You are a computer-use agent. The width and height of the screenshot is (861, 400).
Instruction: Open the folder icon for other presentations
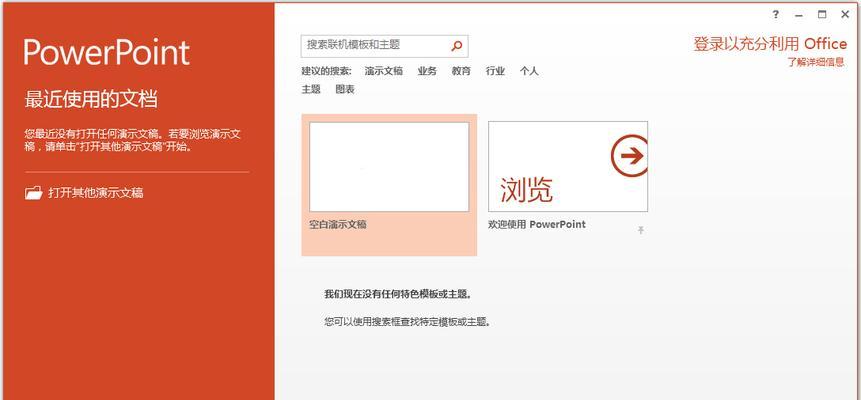pyautogui.click(x=33, y=193)
